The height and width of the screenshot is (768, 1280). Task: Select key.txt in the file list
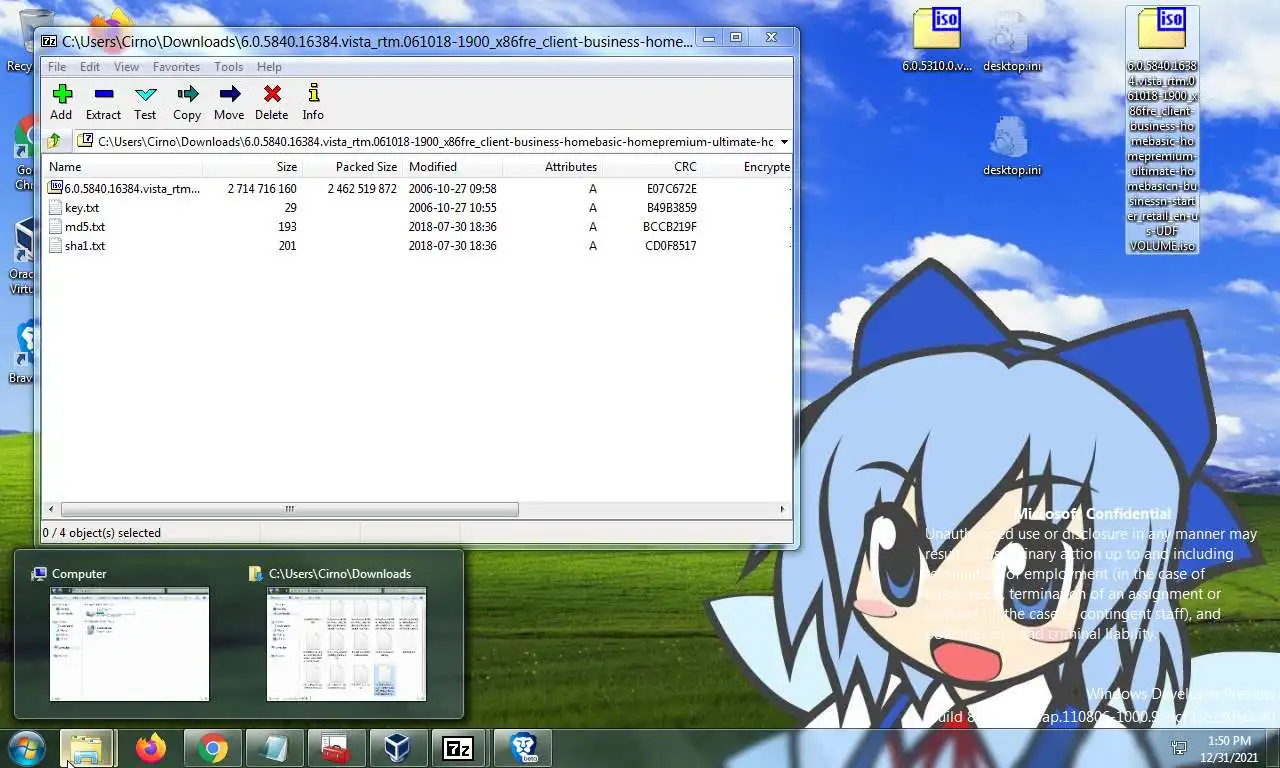click(x=418, y=208)
